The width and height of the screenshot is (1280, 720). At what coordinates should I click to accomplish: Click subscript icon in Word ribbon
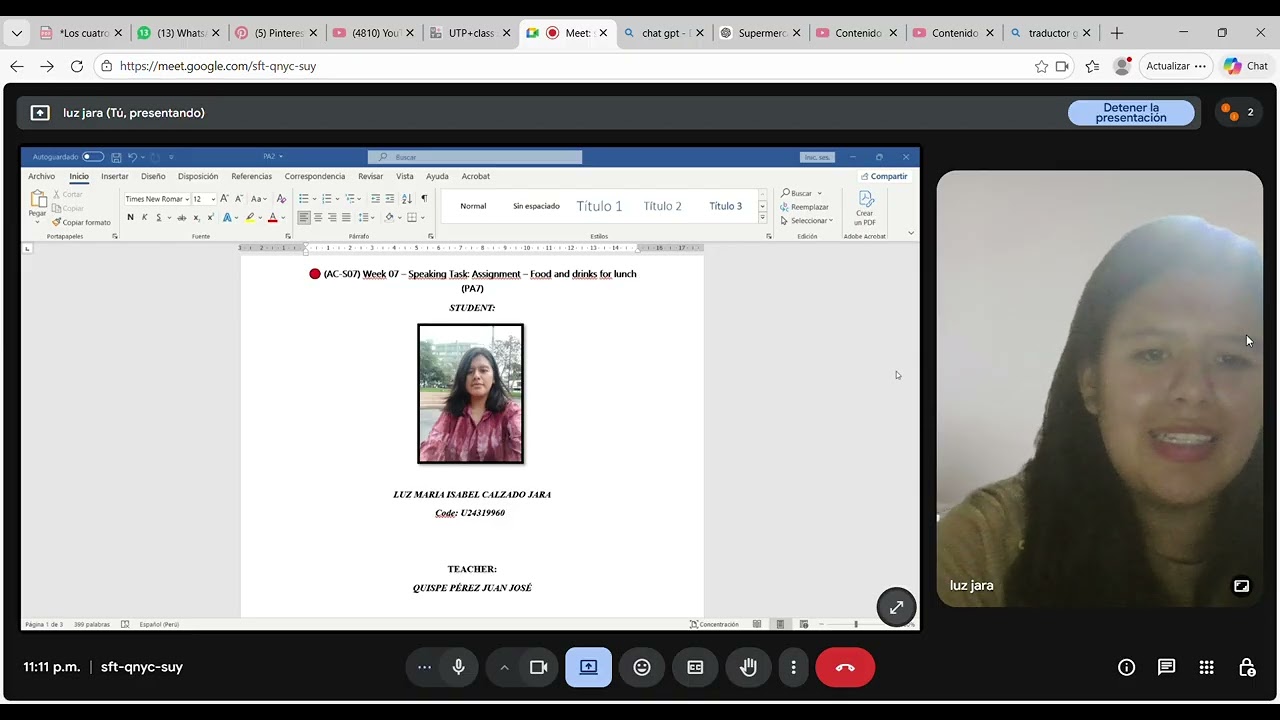point(196,217)
